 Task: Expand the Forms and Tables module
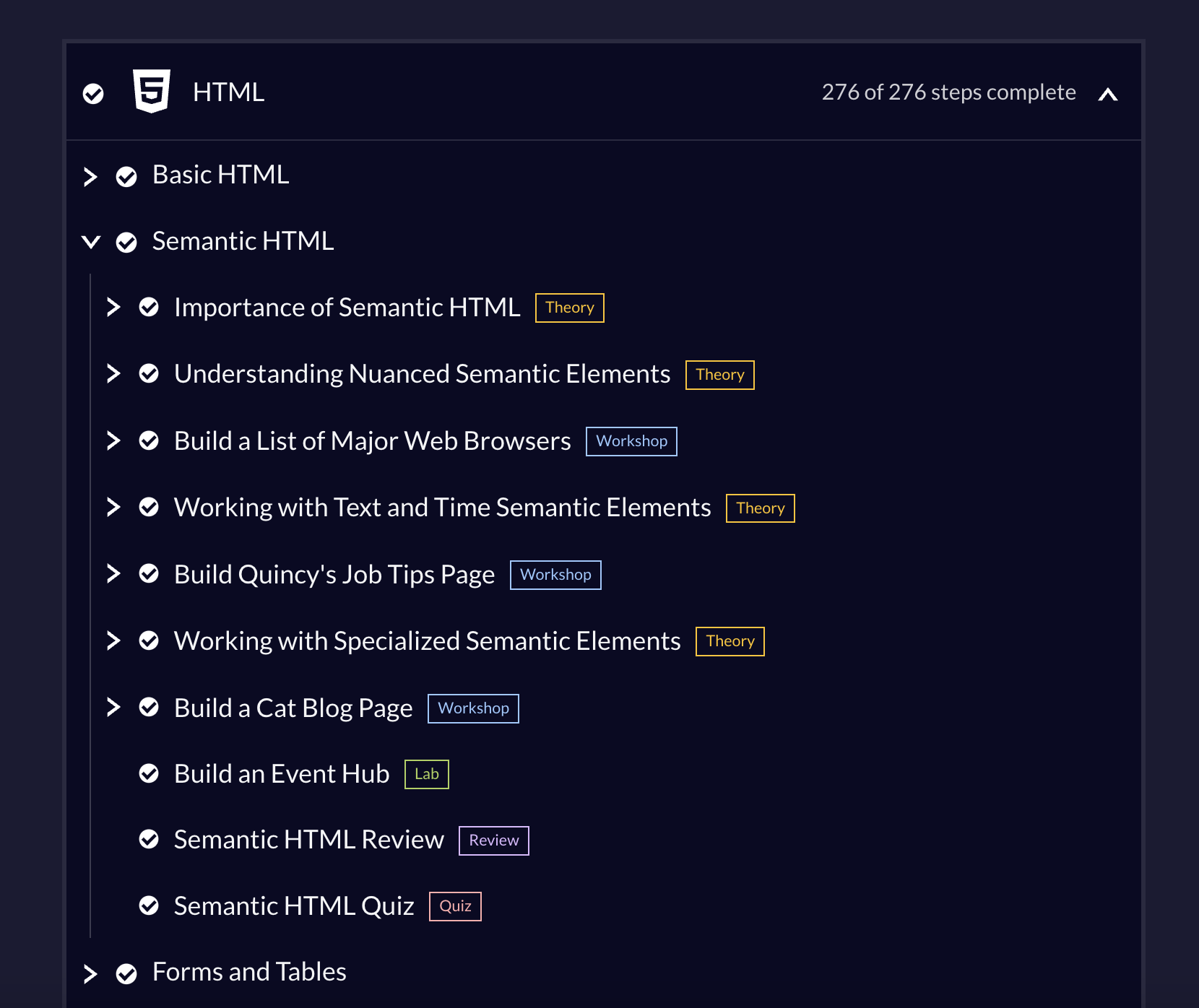click(x=90, y=974)
